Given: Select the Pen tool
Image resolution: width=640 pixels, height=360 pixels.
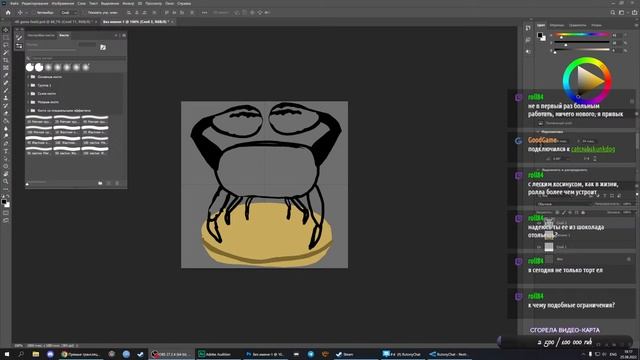Looking at the screenshot, I should click(6, 143).
